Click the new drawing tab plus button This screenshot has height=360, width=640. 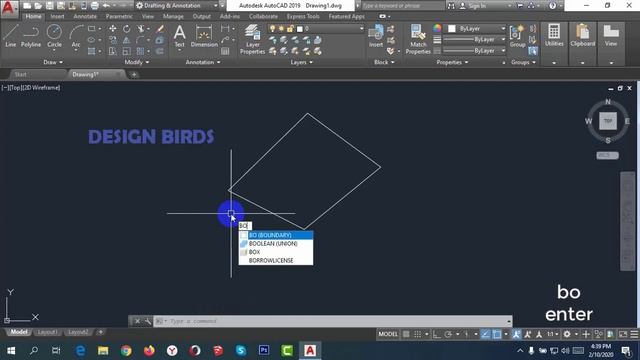click(134, 74)
